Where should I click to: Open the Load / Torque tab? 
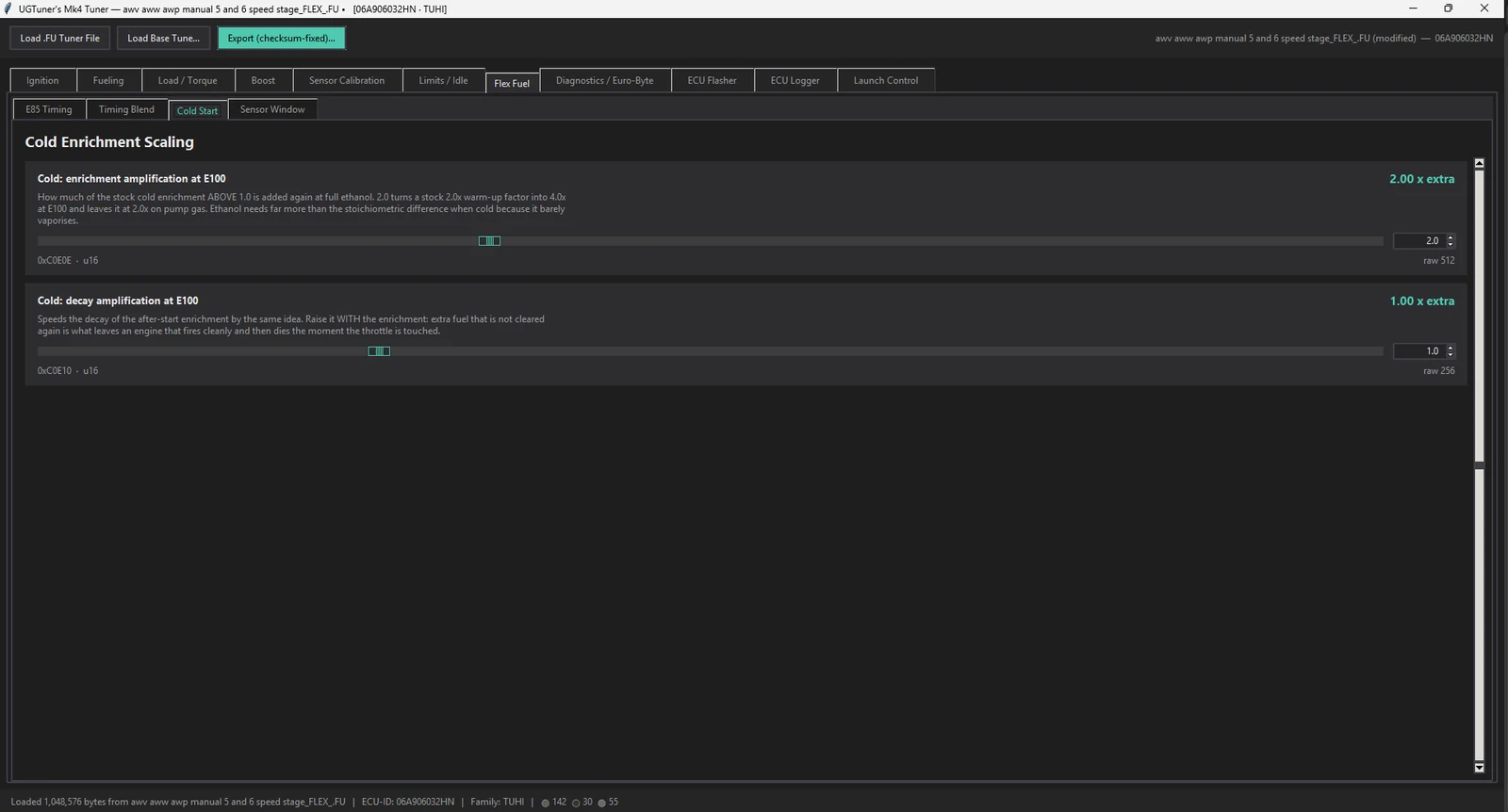pos(188,80)
